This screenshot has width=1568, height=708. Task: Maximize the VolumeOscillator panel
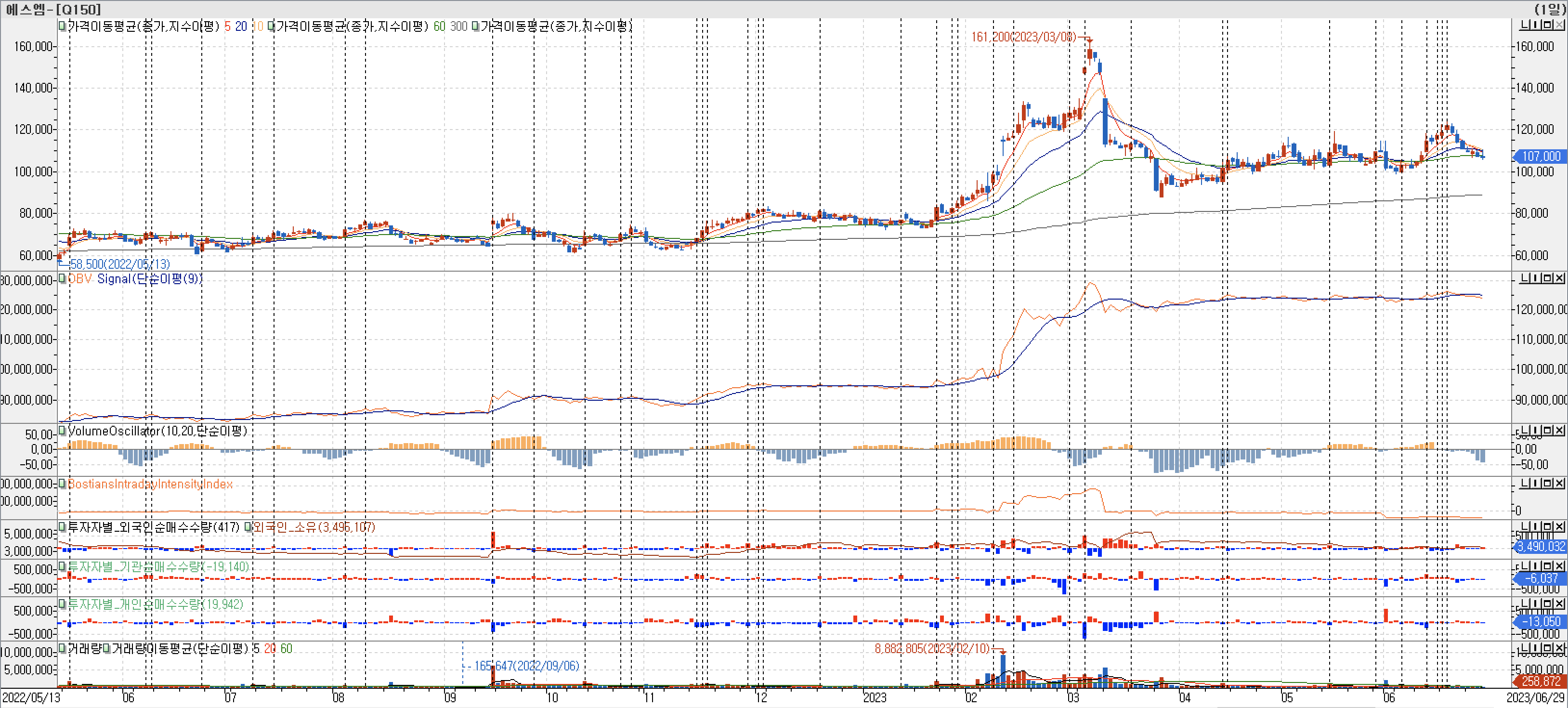coord(1547,431)
